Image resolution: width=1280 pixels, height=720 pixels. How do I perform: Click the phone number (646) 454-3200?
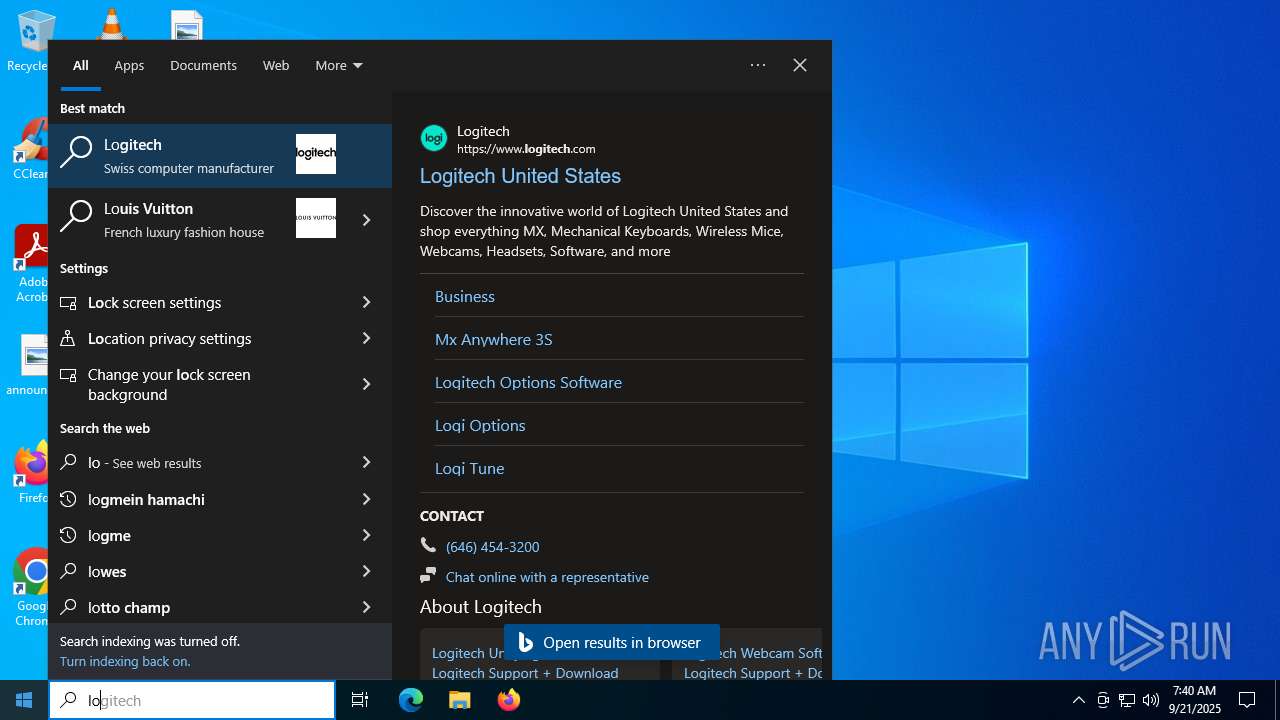(x=492, y=547)
